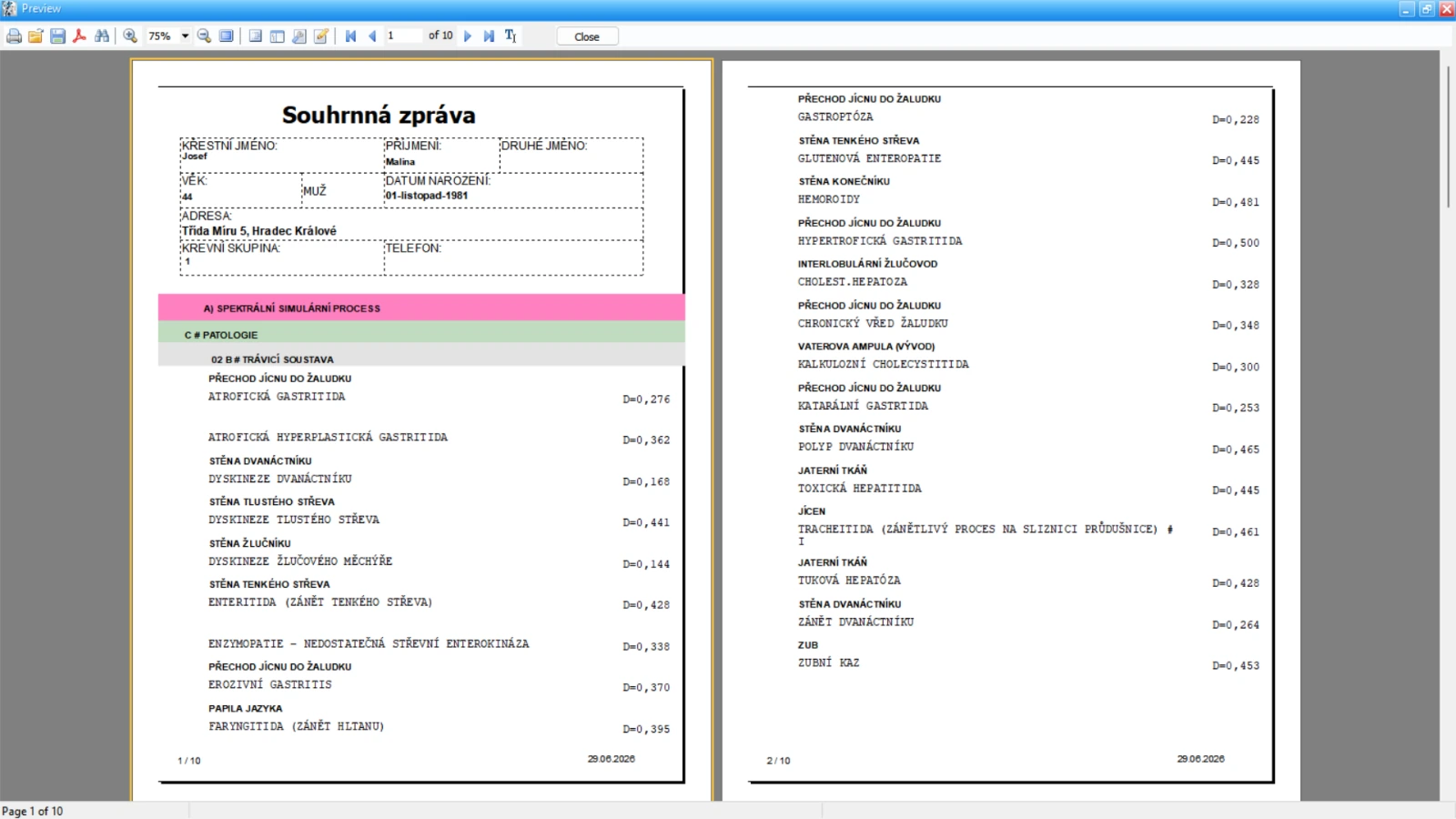Click 'TOXICKÁ HEPATITIDA' entry

(860, 489)
